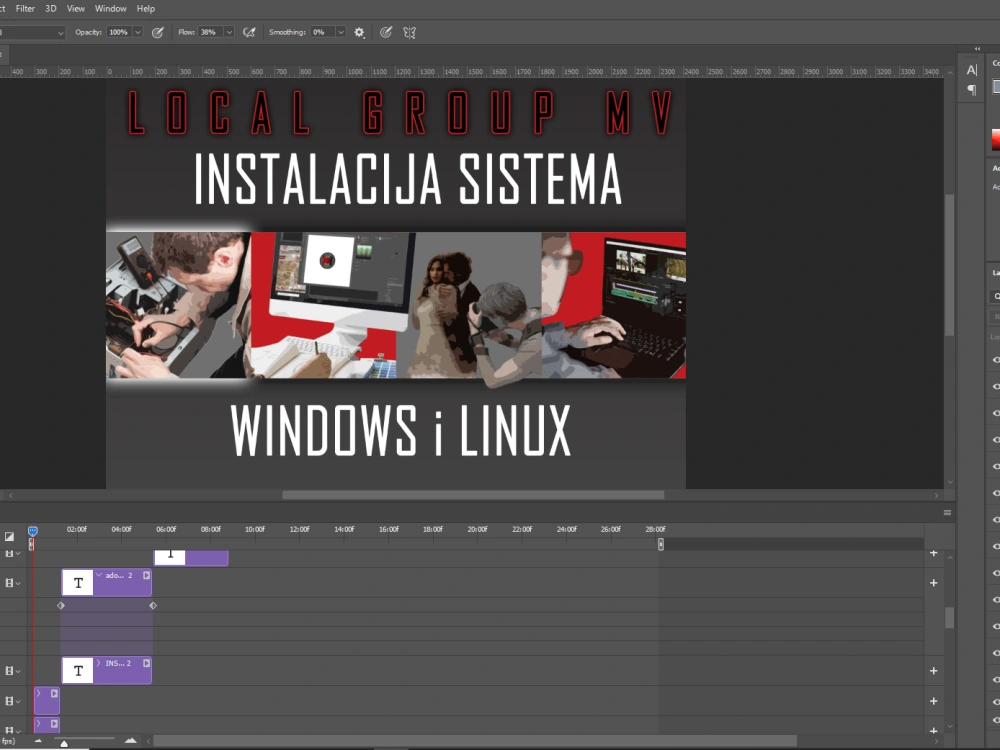Open the Paragraph panel icon
The height and width of the screenshot is (750, 1000).
tap(971, 90)
